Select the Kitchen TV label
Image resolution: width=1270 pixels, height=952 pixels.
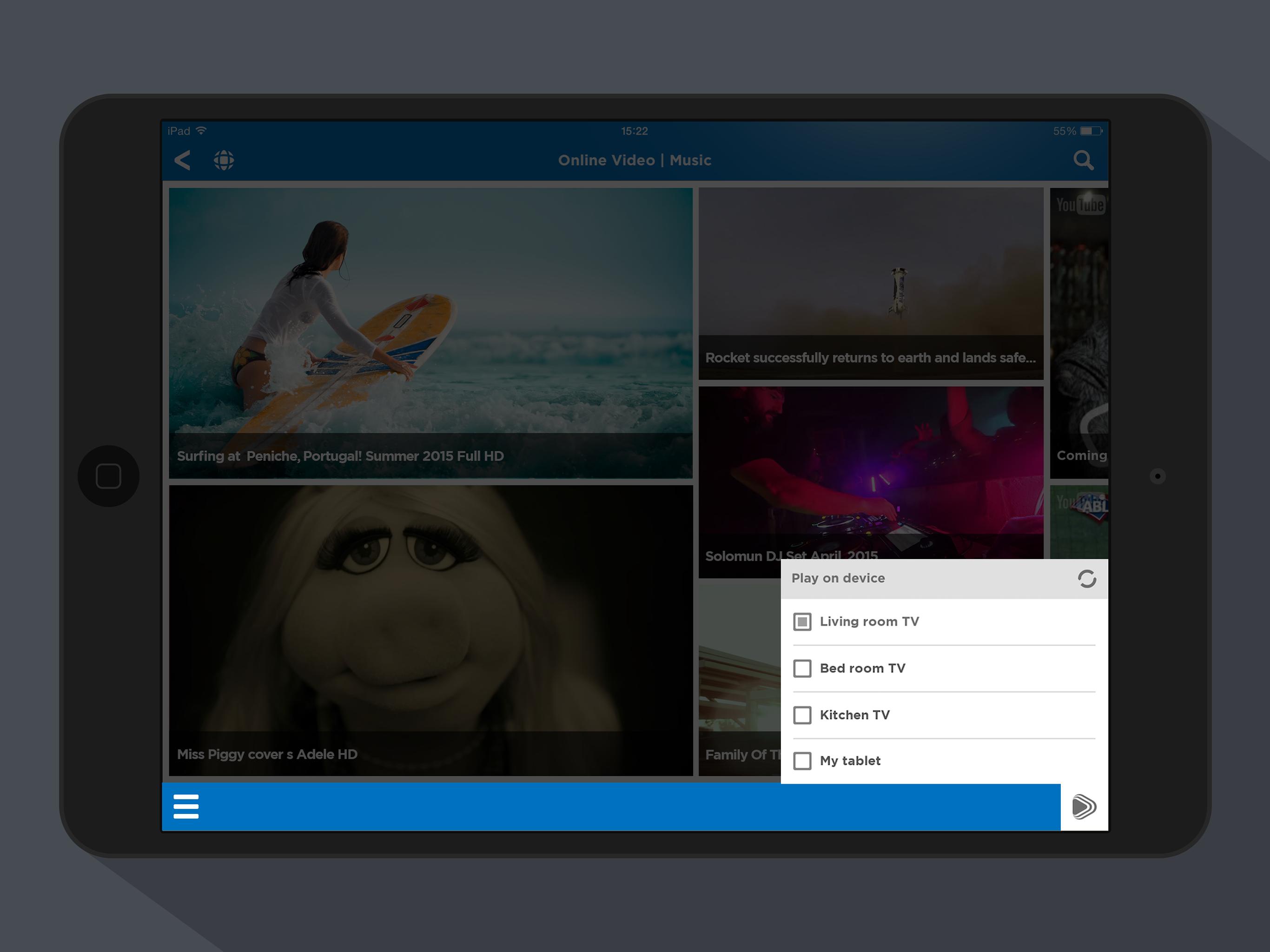click(855, 715)
